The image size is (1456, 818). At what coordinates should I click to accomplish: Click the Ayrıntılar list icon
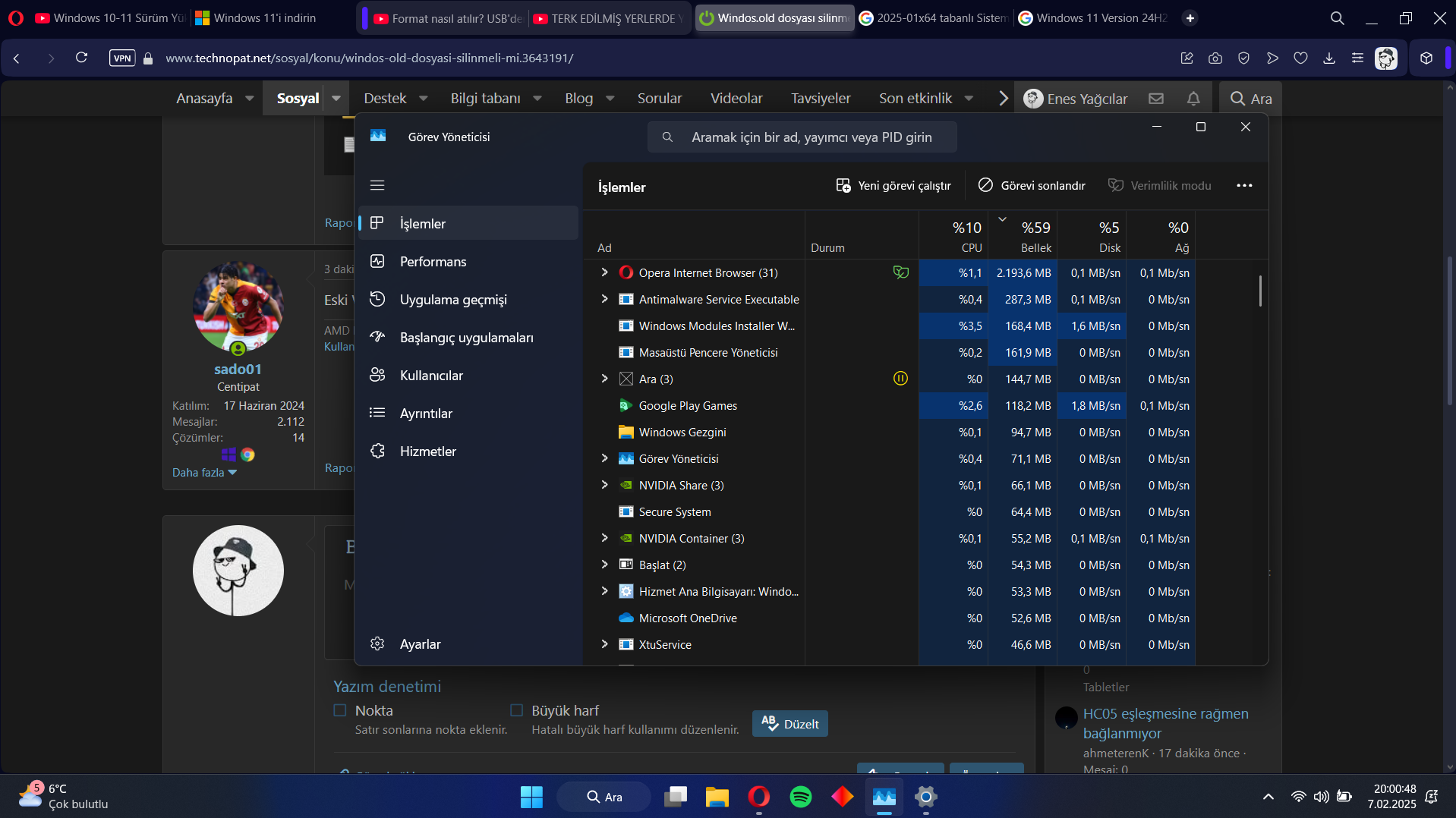(x=377, y=413)
